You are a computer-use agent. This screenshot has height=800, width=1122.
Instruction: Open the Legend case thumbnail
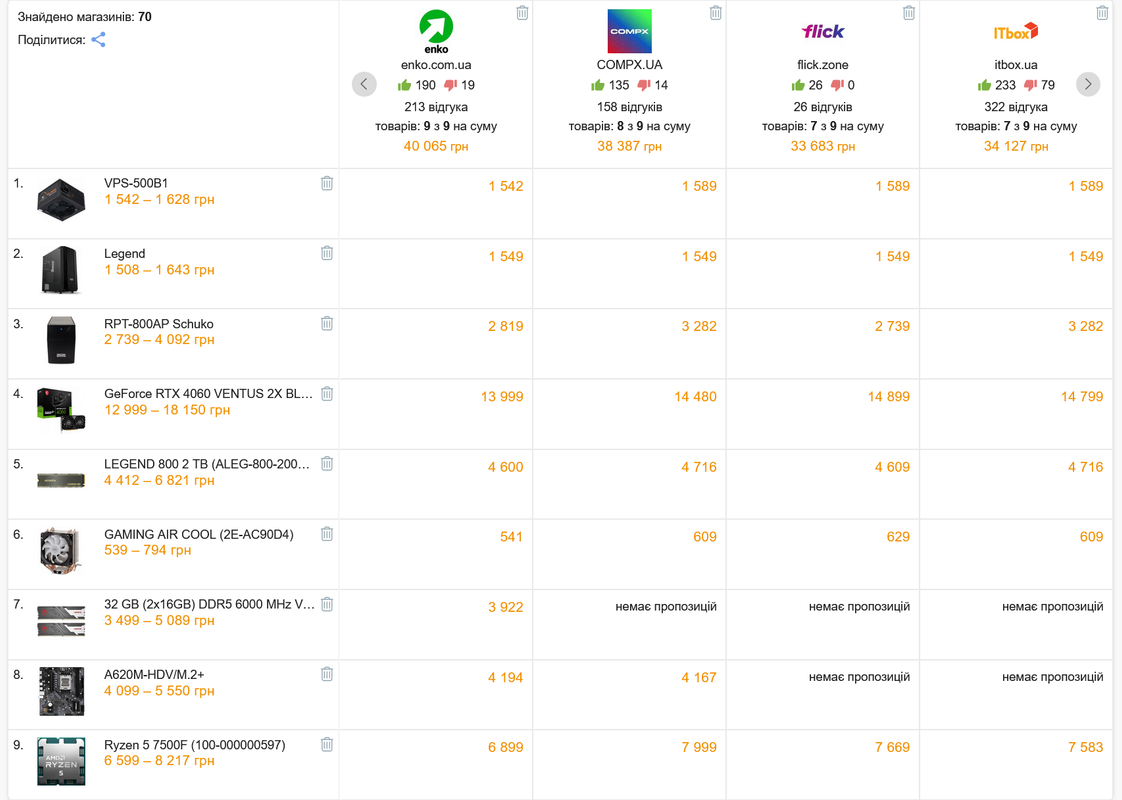click(61, 270)
